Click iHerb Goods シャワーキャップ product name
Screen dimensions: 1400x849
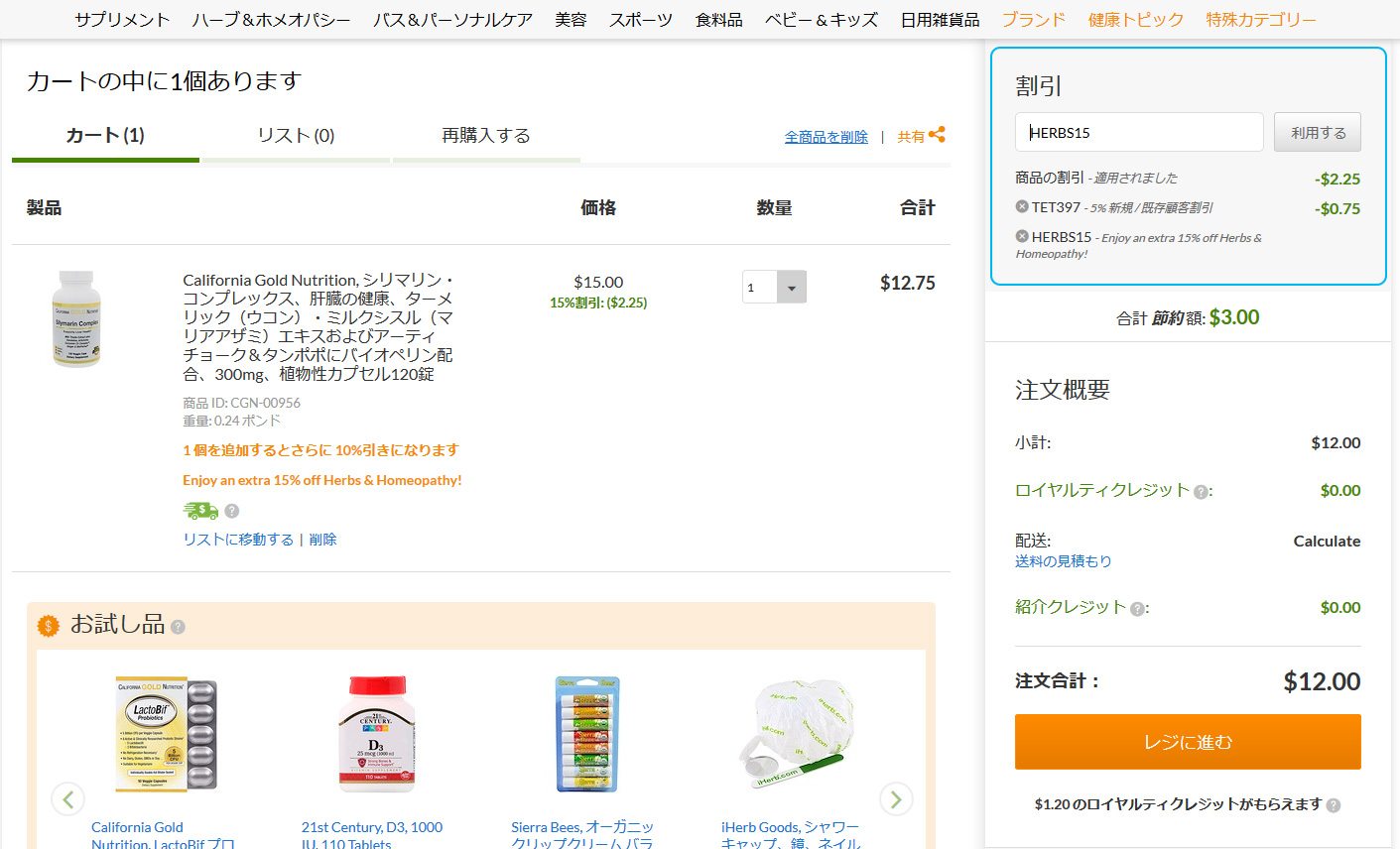coord(791,836)
